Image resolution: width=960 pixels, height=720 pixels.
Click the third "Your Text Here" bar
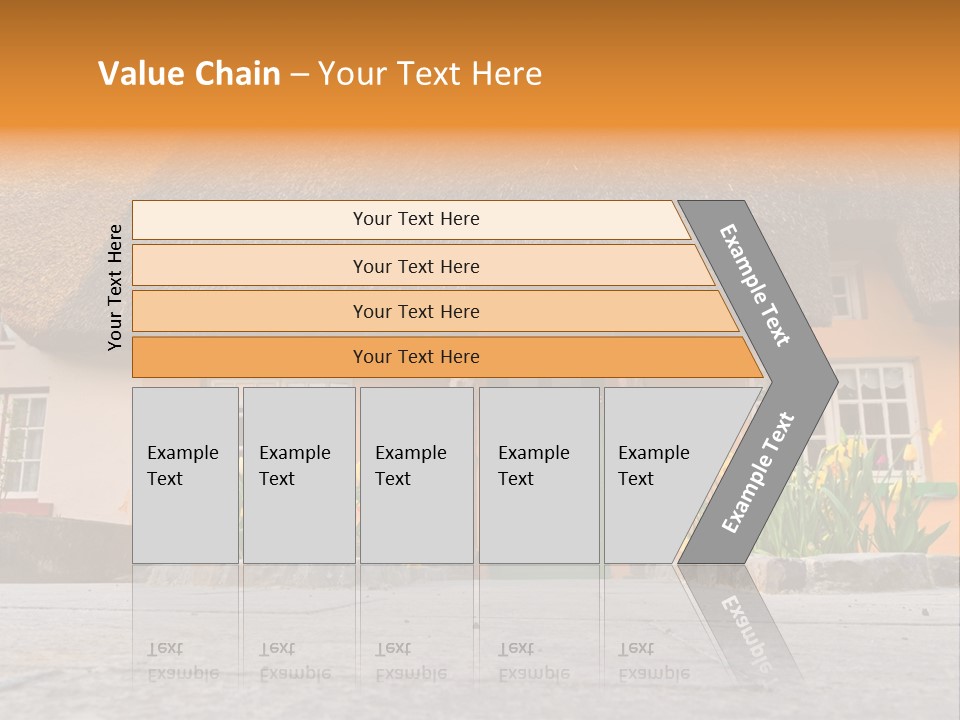click(416, 311)
